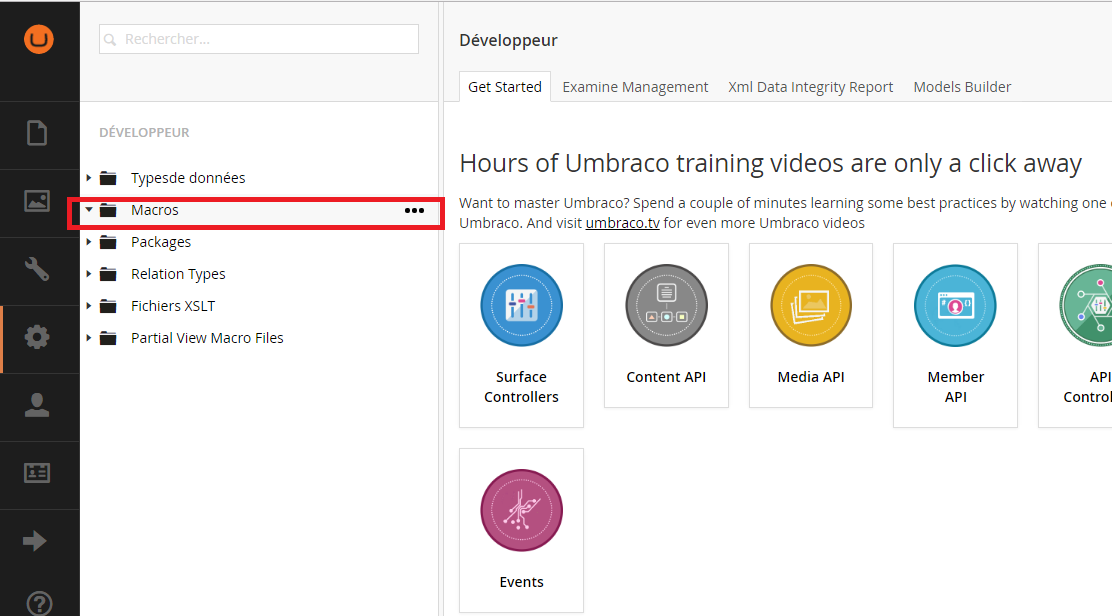The width and height of the screenshot is (1112, 616).
Task: Click the Fichiers XSLT folder icon
Action: point(108,306)
